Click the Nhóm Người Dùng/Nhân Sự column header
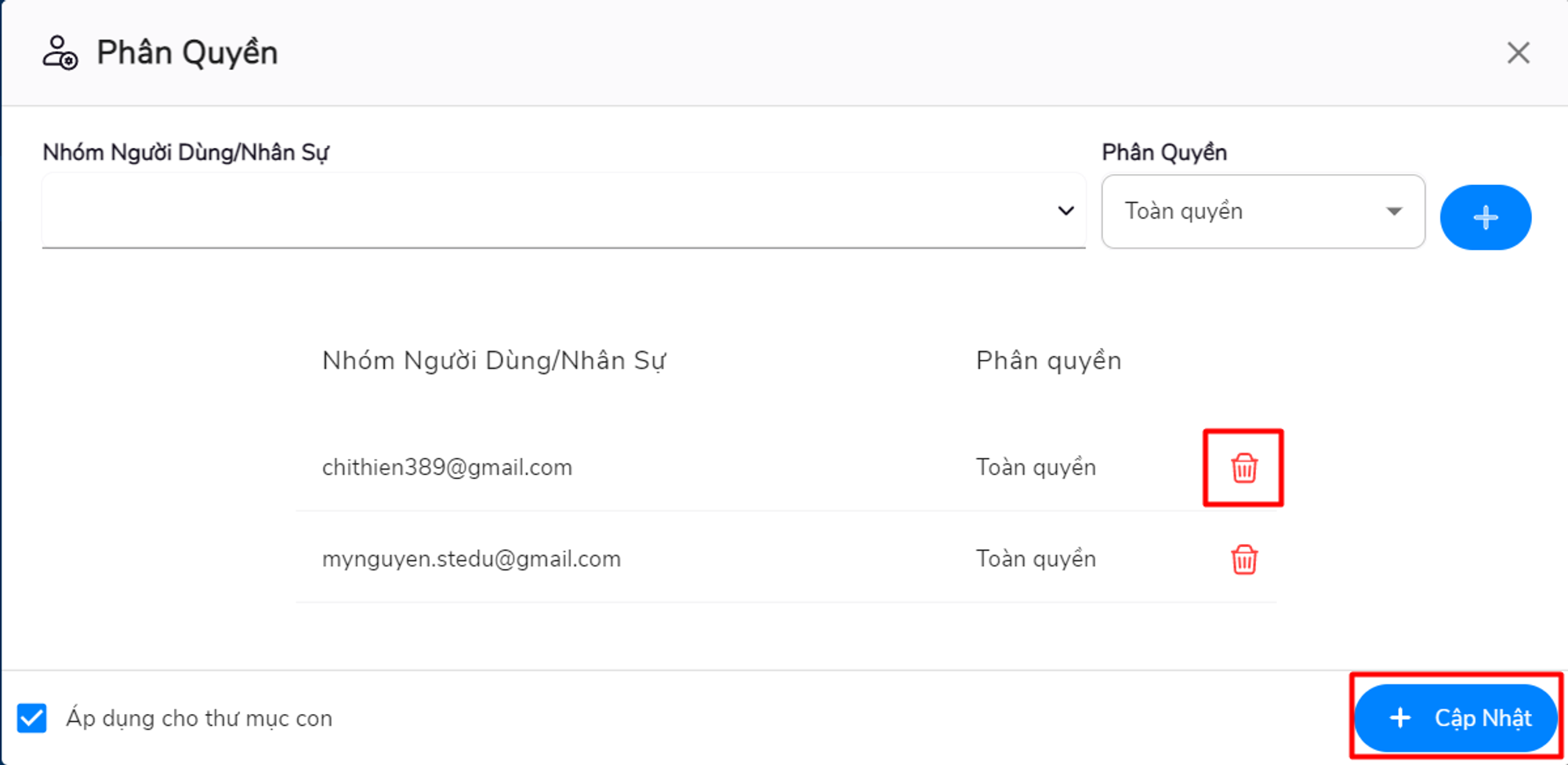Viewport: 1568px width, 765px height. pos(494,361)
